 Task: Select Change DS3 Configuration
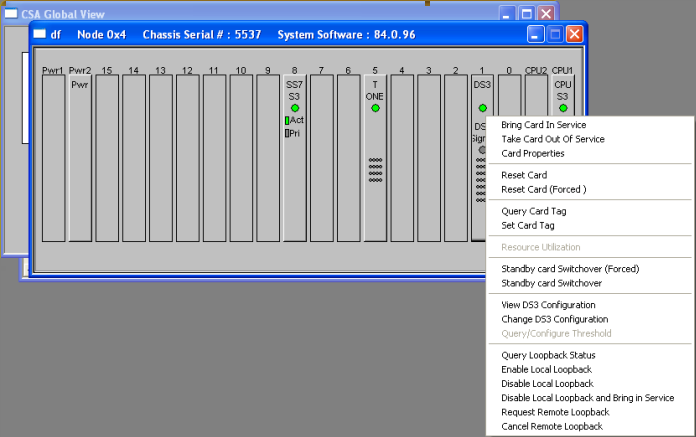click(x=554, y=319)
